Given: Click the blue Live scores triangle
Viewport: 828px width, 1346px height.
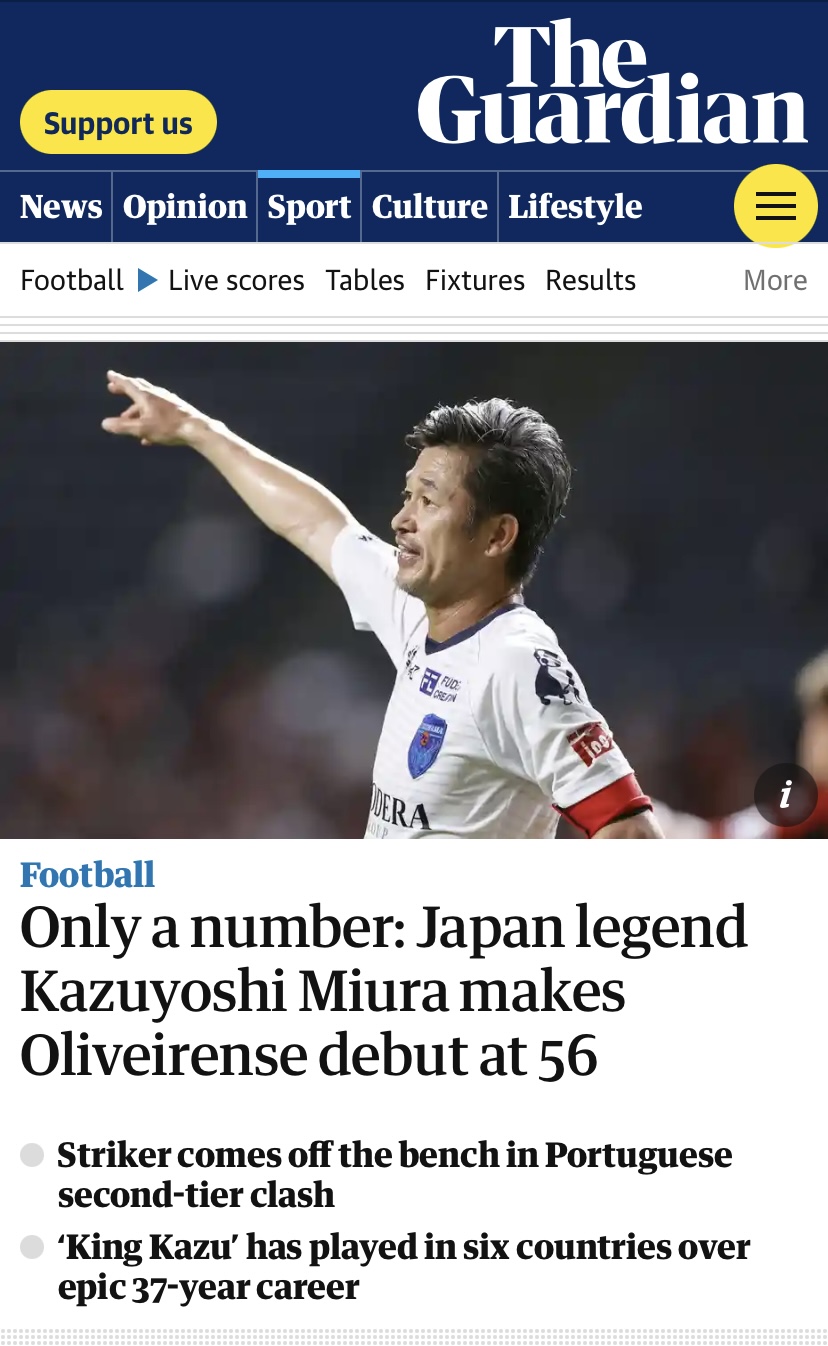Looking at the screenshot, I should click(x=148, y=280).
